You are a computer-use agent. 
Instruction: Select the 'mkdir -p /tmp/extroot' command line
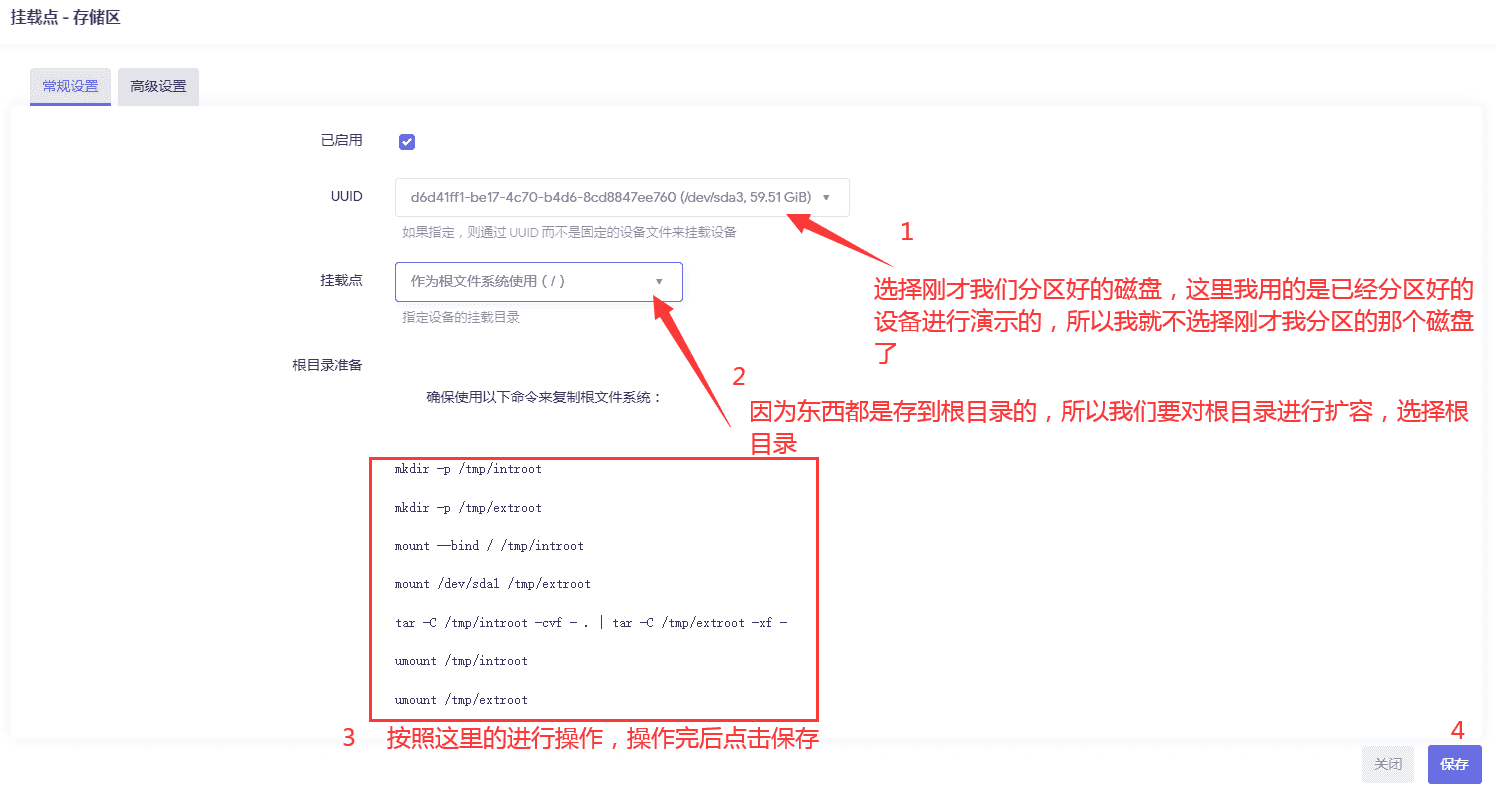[x=468, y=508]
